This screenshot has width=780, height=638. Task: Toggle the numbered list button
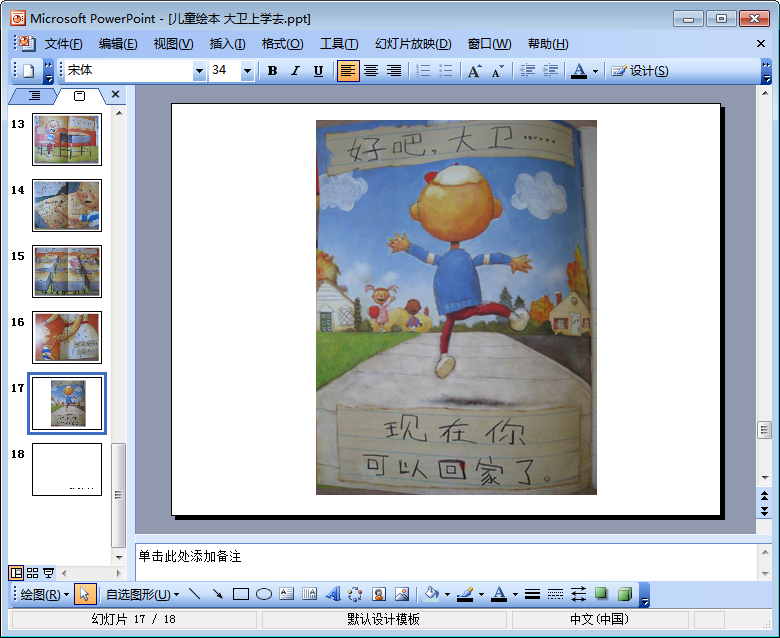click(423, 71)
